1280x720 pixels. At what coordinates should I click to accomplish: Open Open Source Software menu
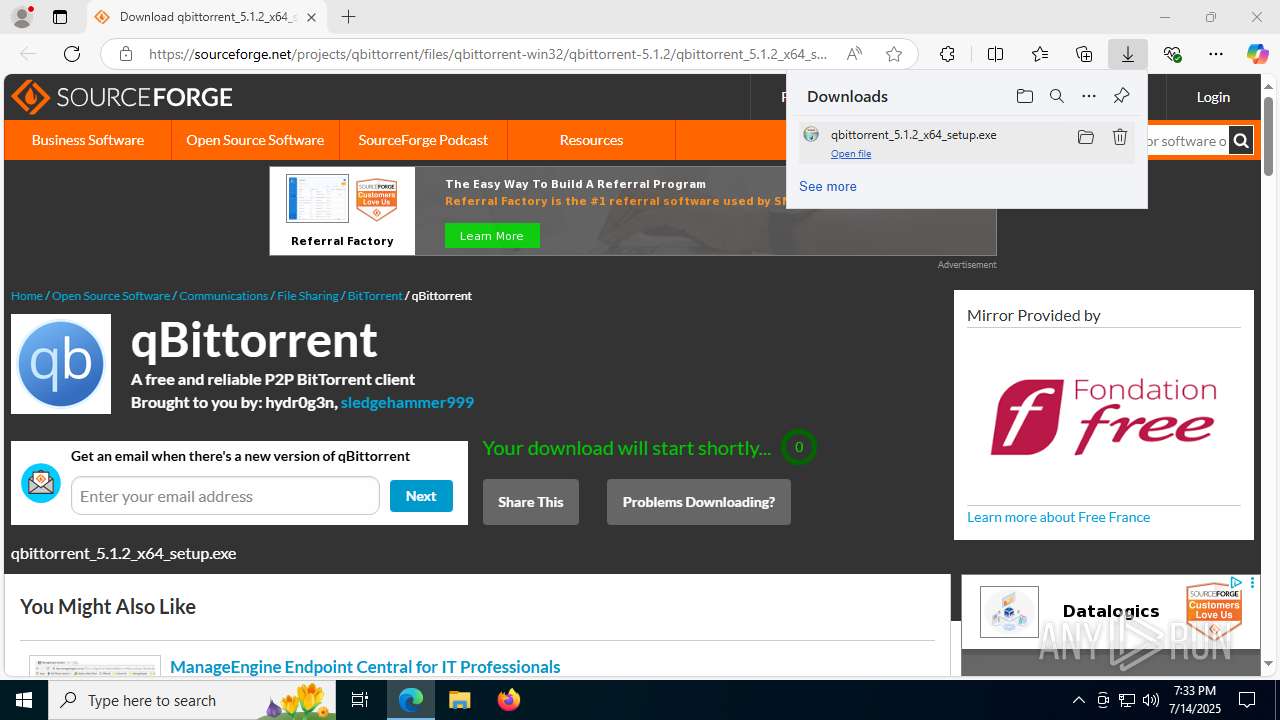255,140
